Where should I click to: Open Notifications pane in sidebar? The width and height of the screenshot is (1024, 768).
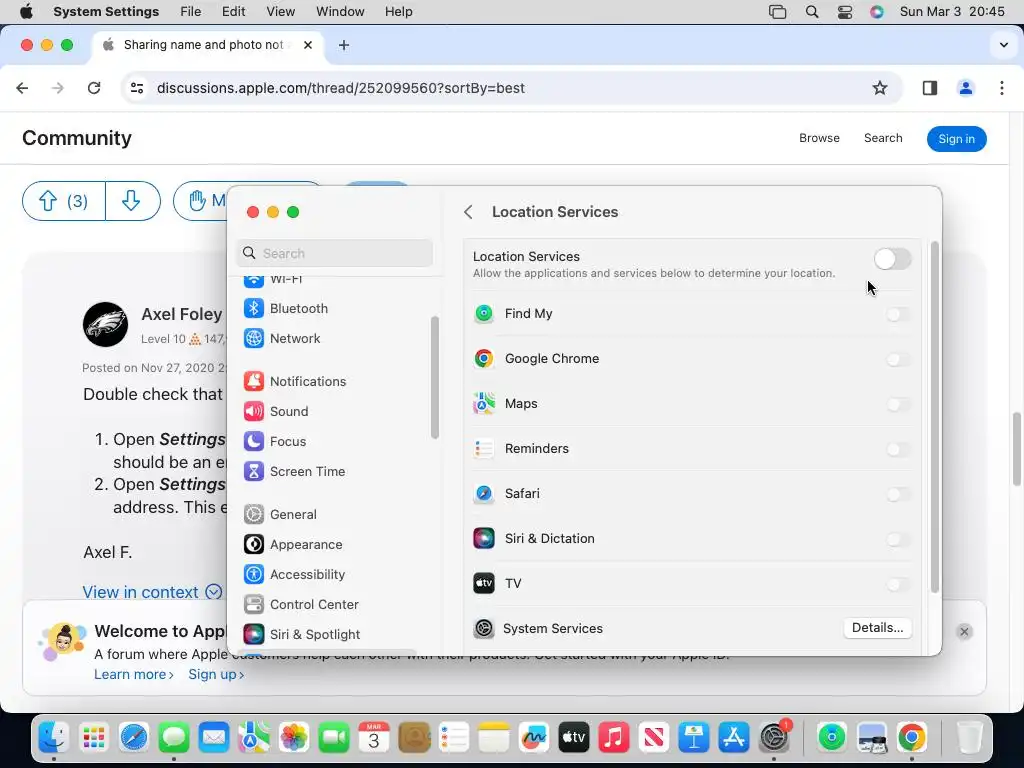295,381
